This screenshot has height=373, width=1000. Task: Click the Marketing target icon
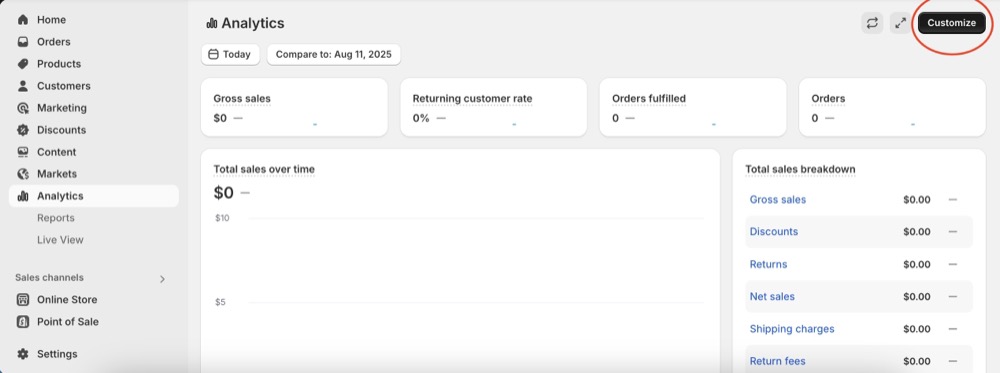coord(23,108)
